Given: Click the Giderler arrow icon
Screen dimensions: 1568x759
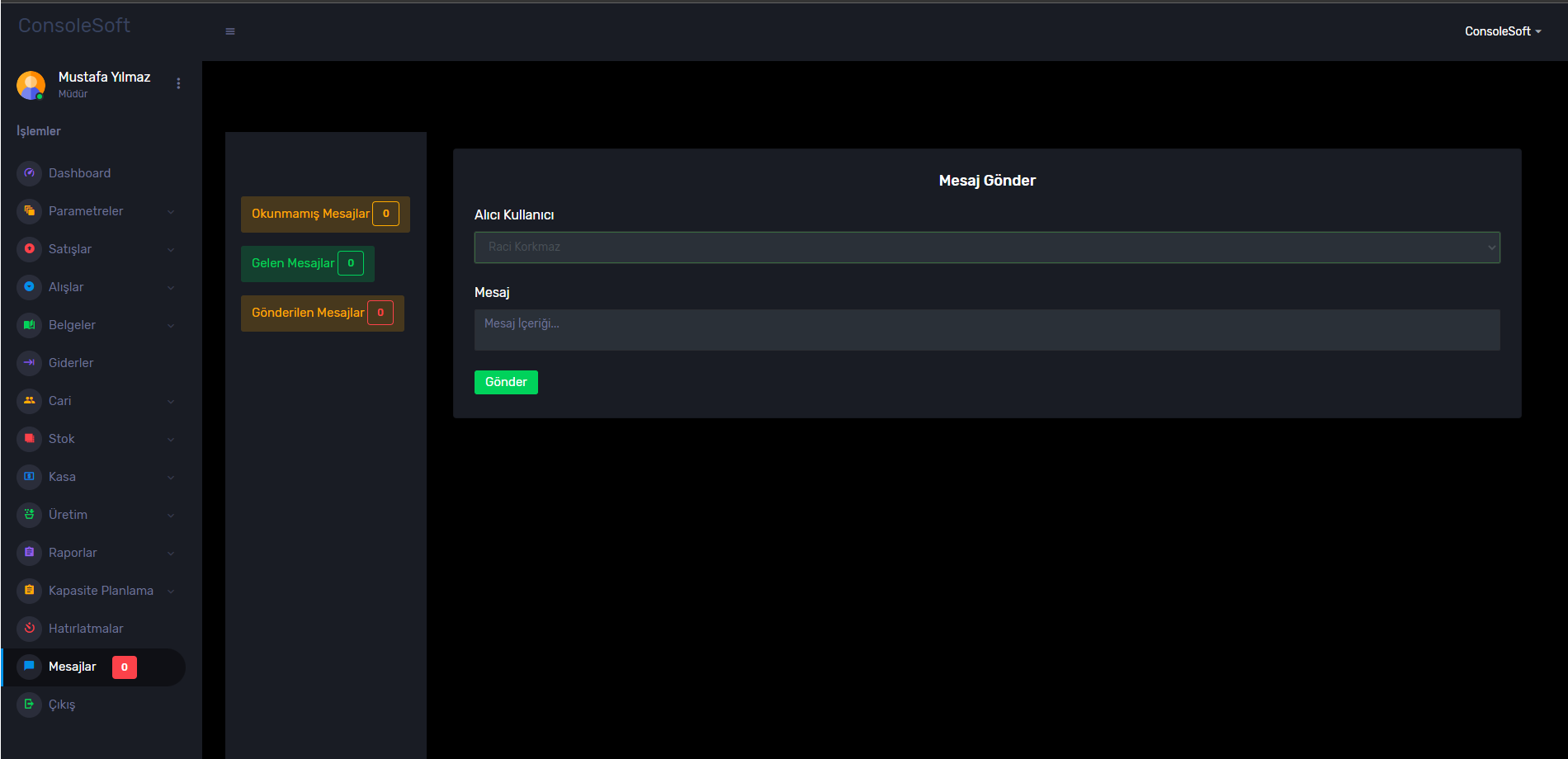Looking at the screenshot, I should tap(29, 363).
